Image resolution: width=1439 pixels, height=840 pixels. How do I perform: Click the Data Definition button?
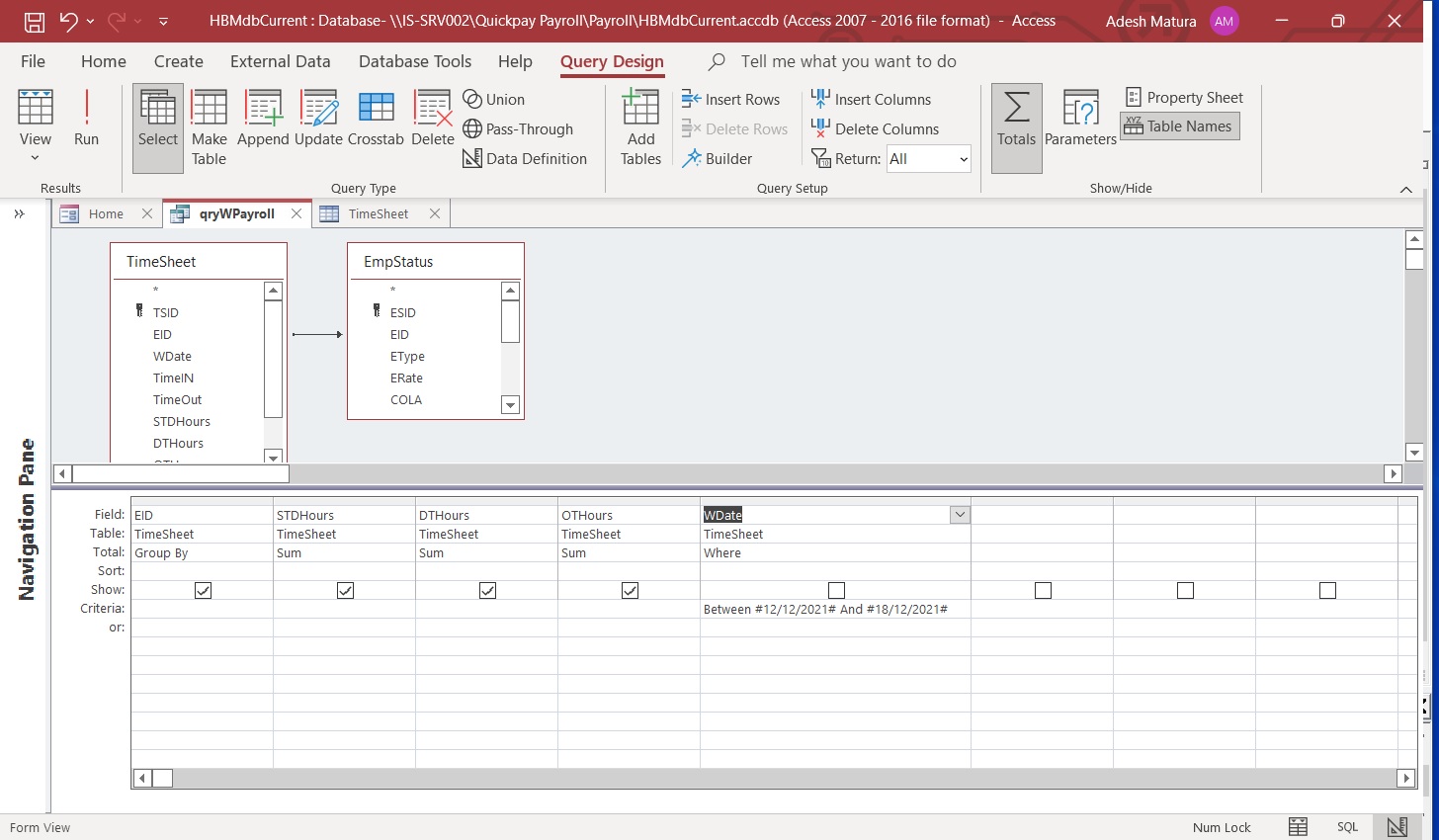pos(525,159)
